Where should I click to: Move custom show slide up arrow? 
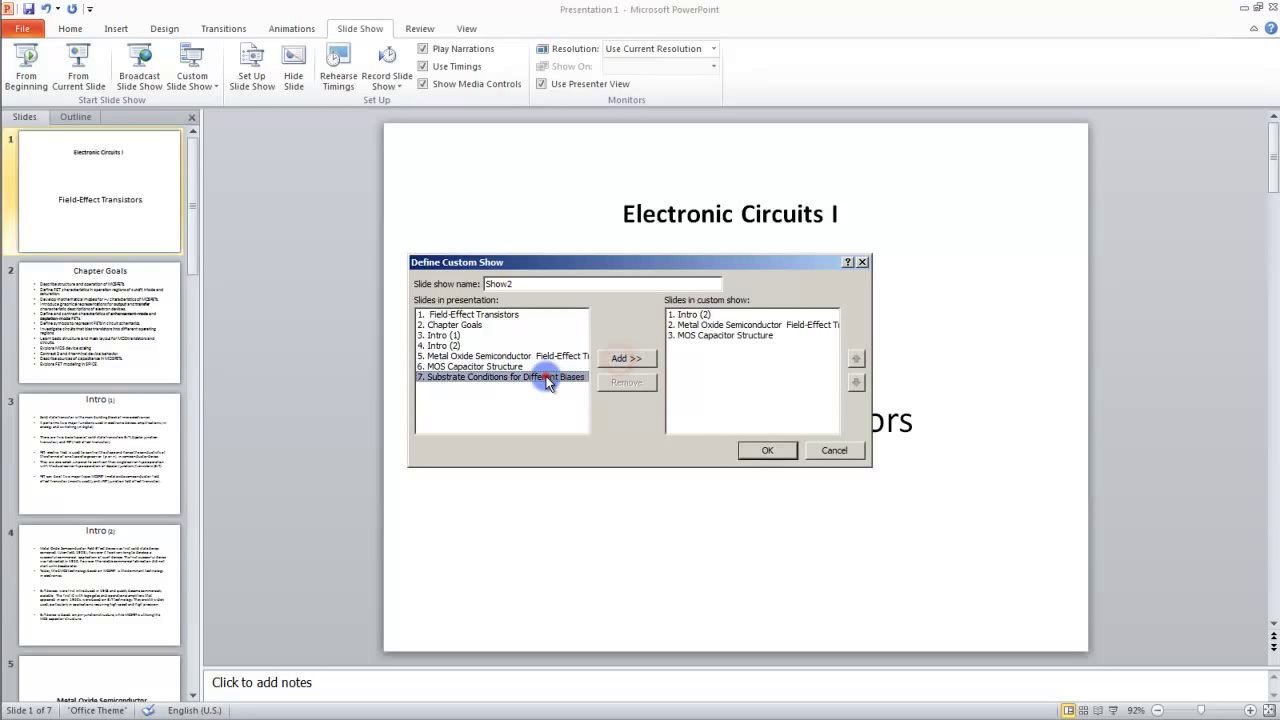(x=855, y=359)
